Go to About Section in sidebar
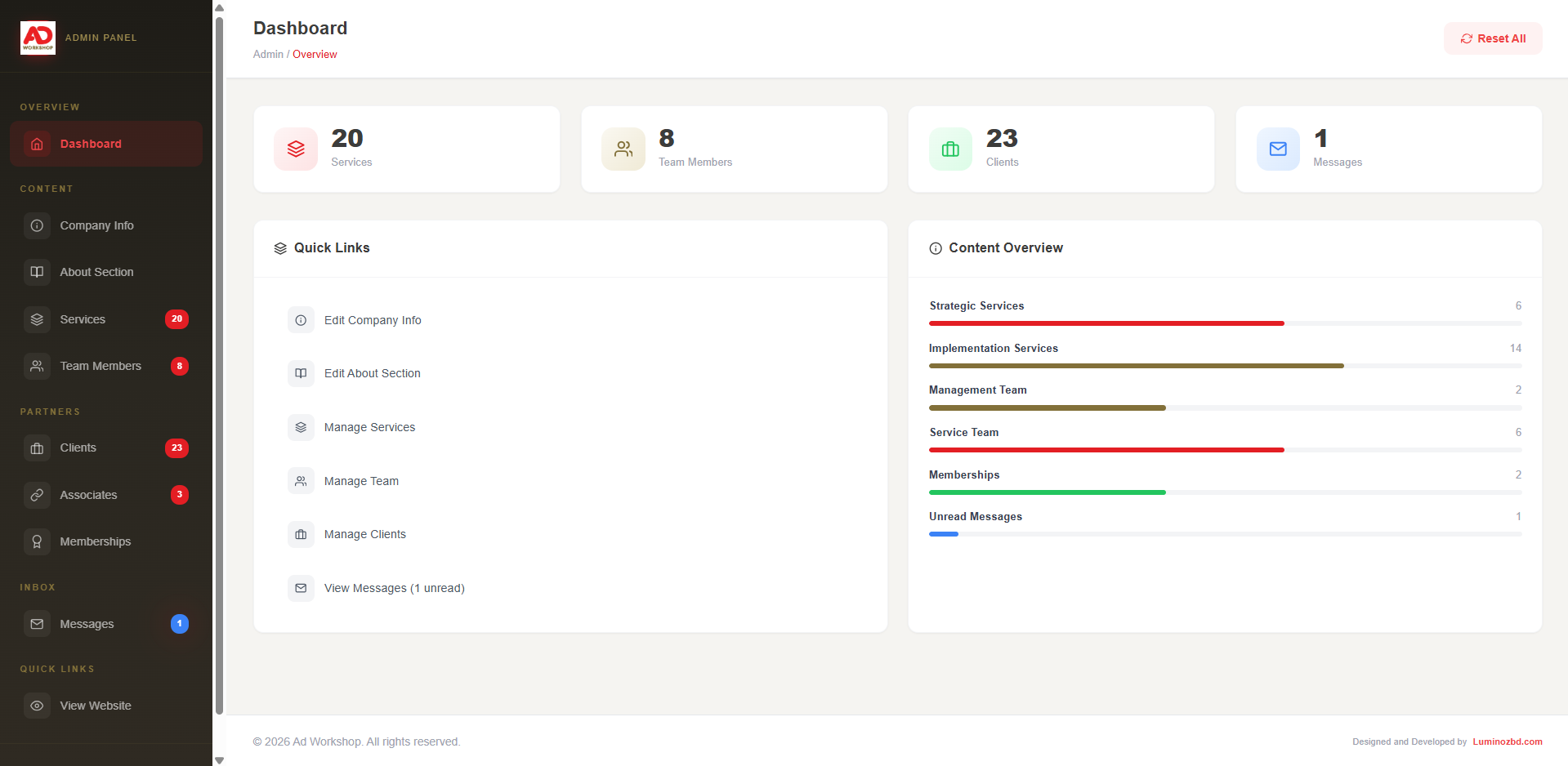The image size is (1568, 766). coord(96,272)
